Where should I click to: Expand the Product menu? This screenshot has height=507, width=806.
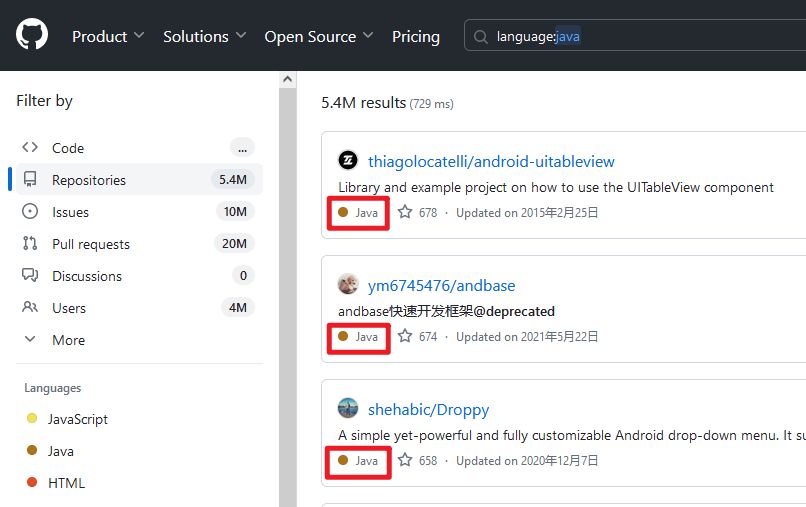[x=108, y=37]
